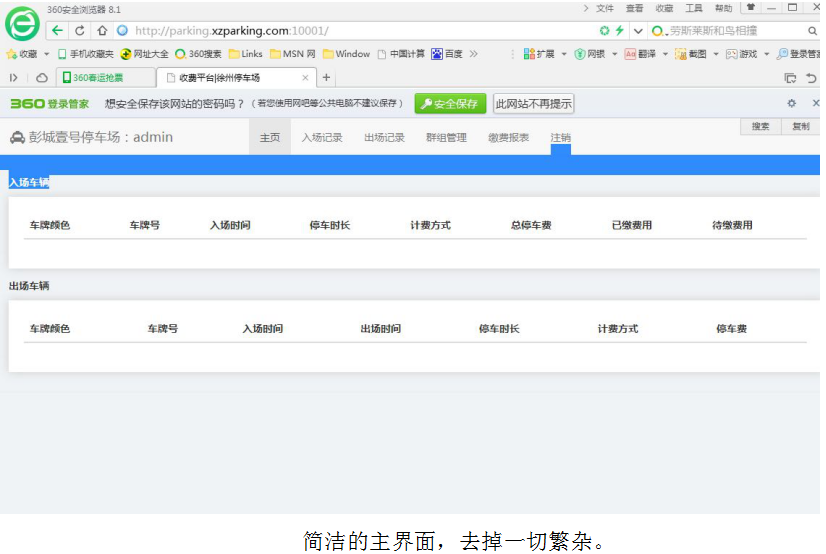
Task: Open 中国计算 bookmark
Action: coord(401,54)
